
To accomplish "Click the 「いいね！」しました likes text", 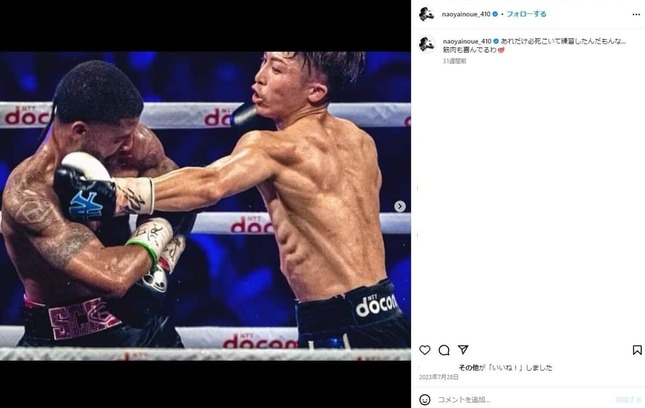I will 520,368.
